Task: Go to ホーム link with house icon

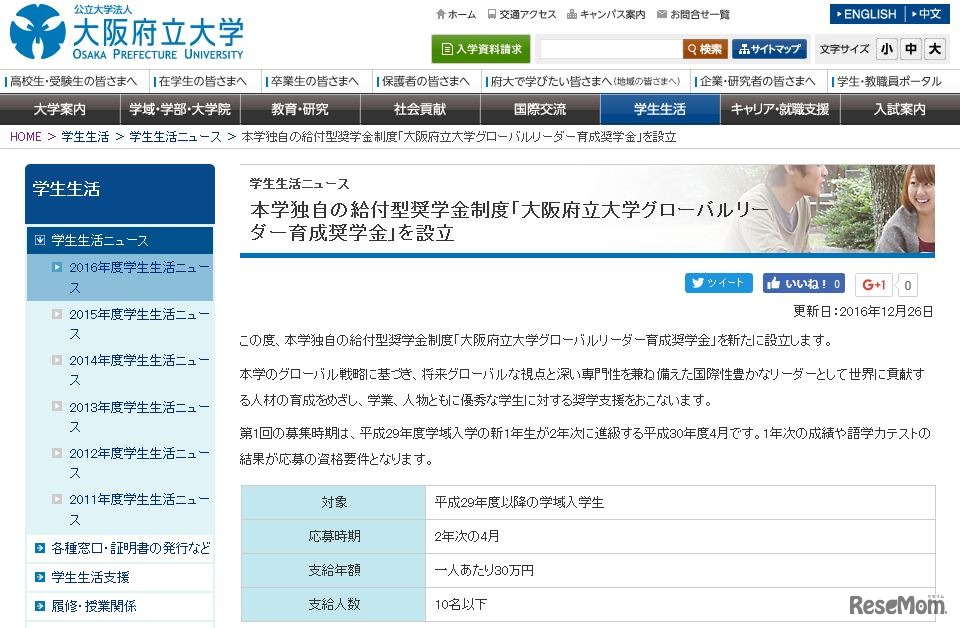Action: click(456, 14)
